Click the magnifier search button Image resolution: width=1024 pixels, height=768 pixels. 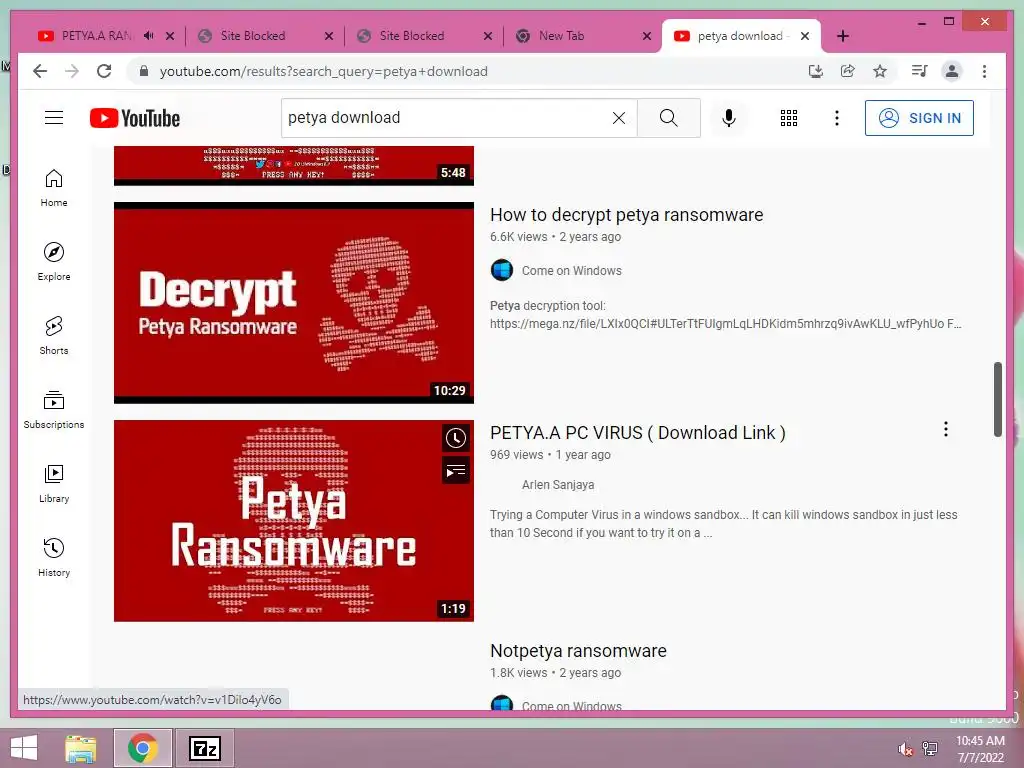[x=668, y=118]
